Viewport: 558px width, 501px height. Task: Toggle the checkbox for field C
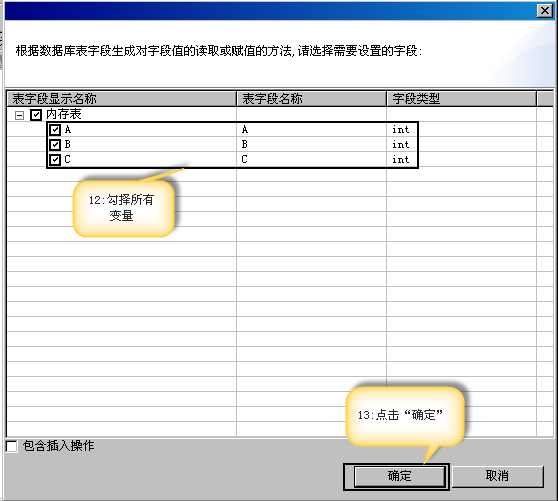(55, 159)
